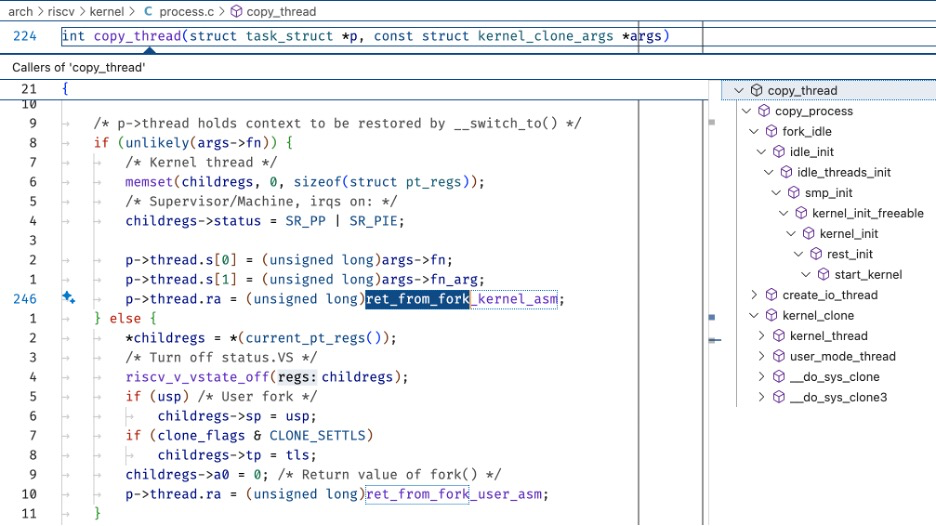Collapse the copy_thread root node
936x526 pixels.
coord(739,90)
